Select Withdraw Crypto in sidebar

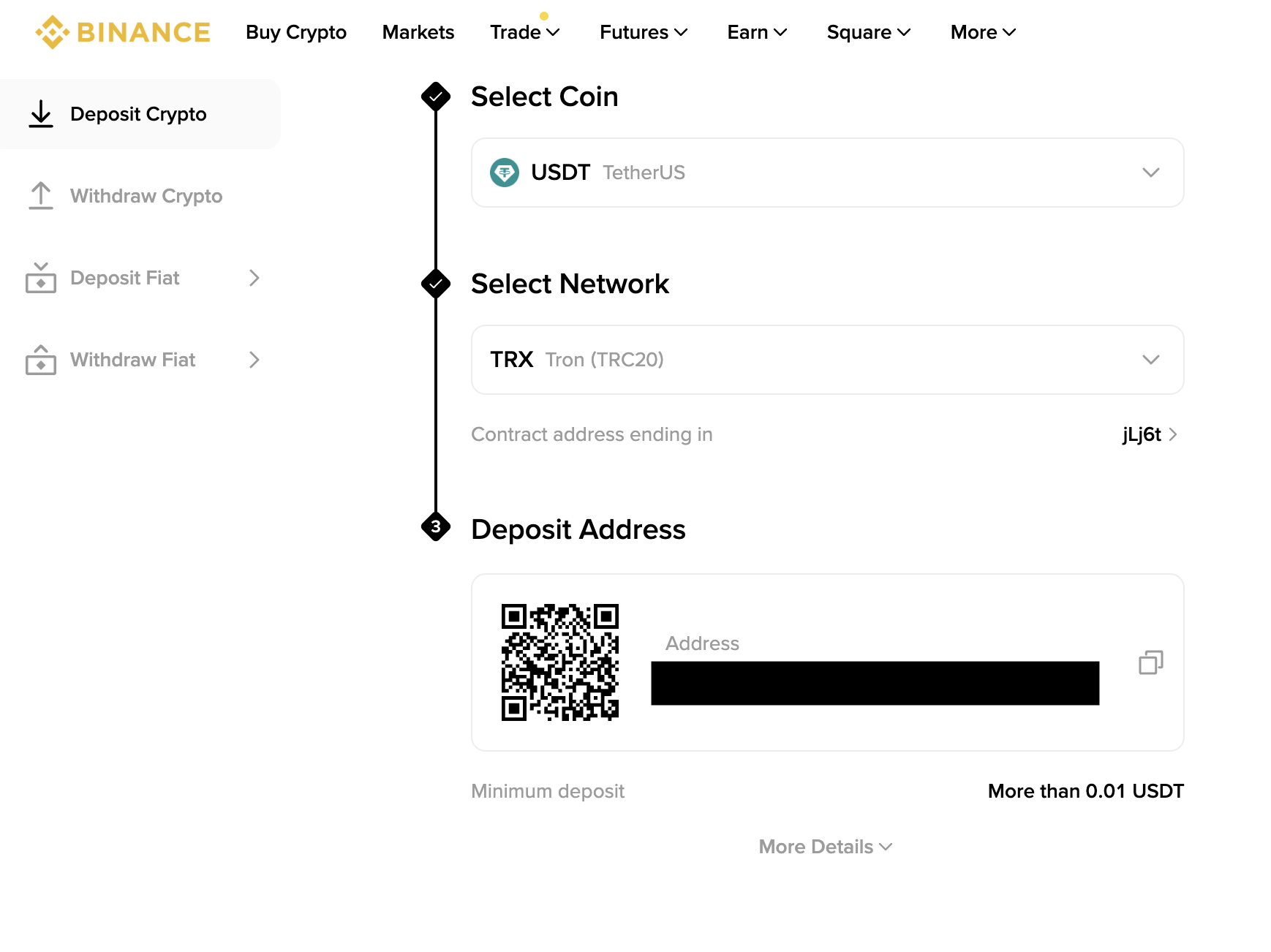(x=146, y=196)
